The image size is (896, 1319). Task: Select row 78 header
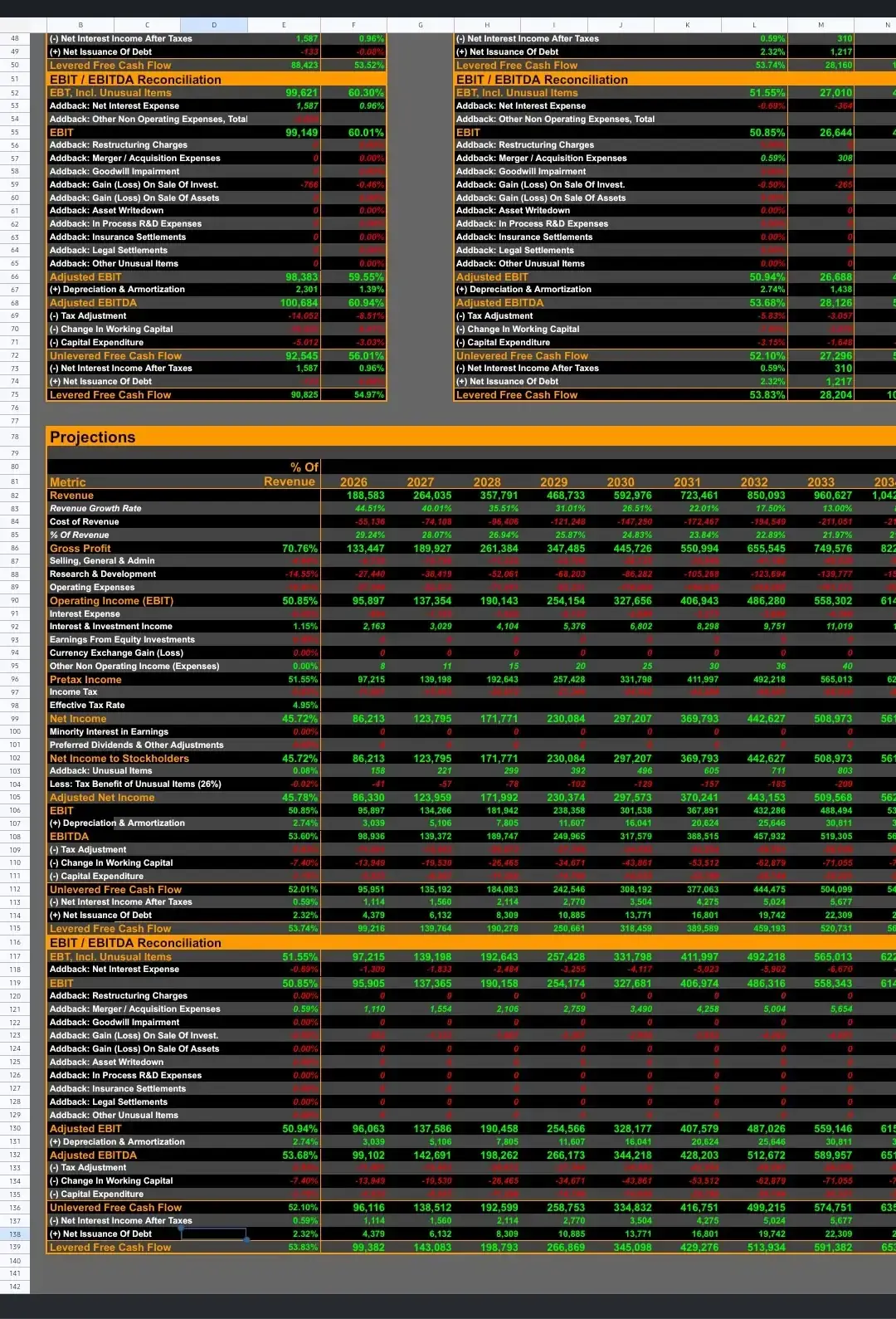[x=15, y=437]
